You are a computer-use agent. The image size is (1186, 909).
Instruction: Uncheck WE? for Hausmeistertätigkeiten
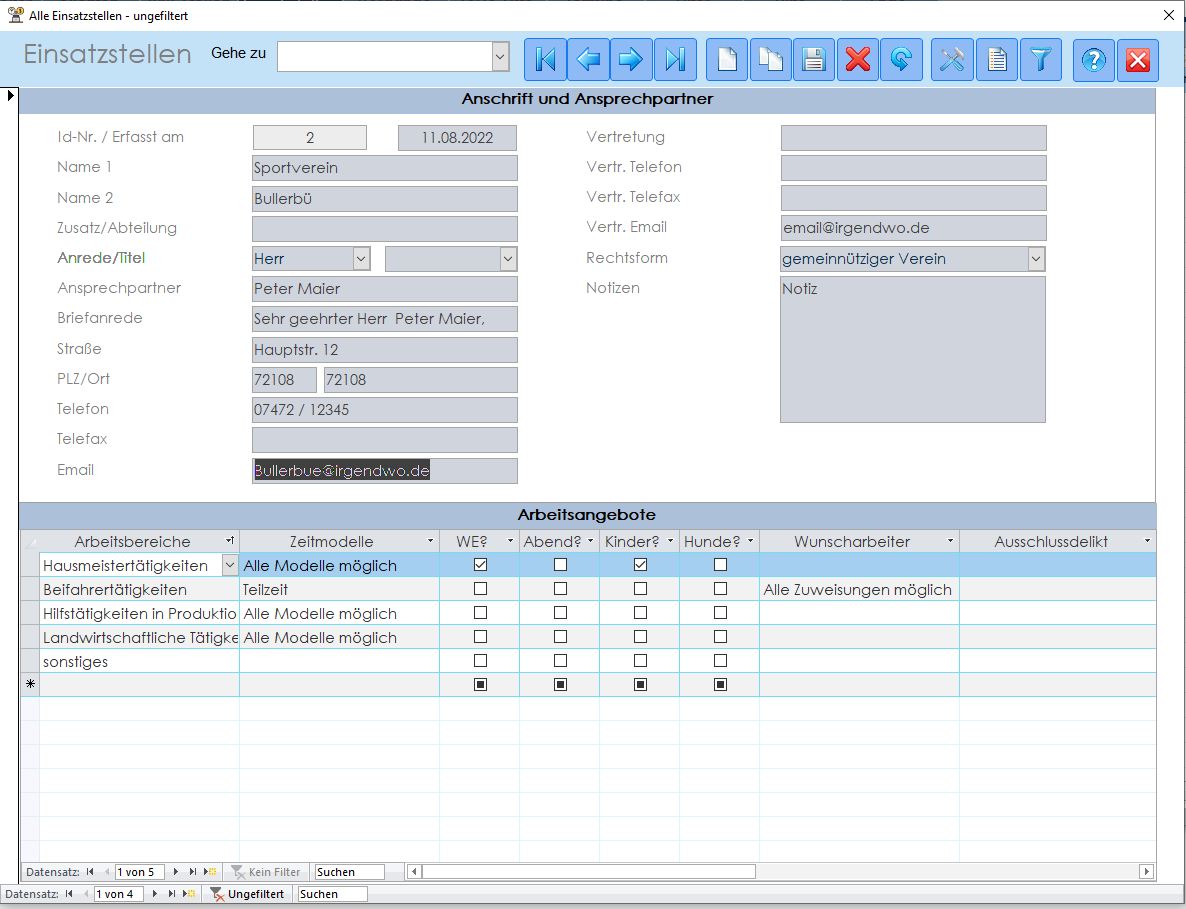coord(480,565)
